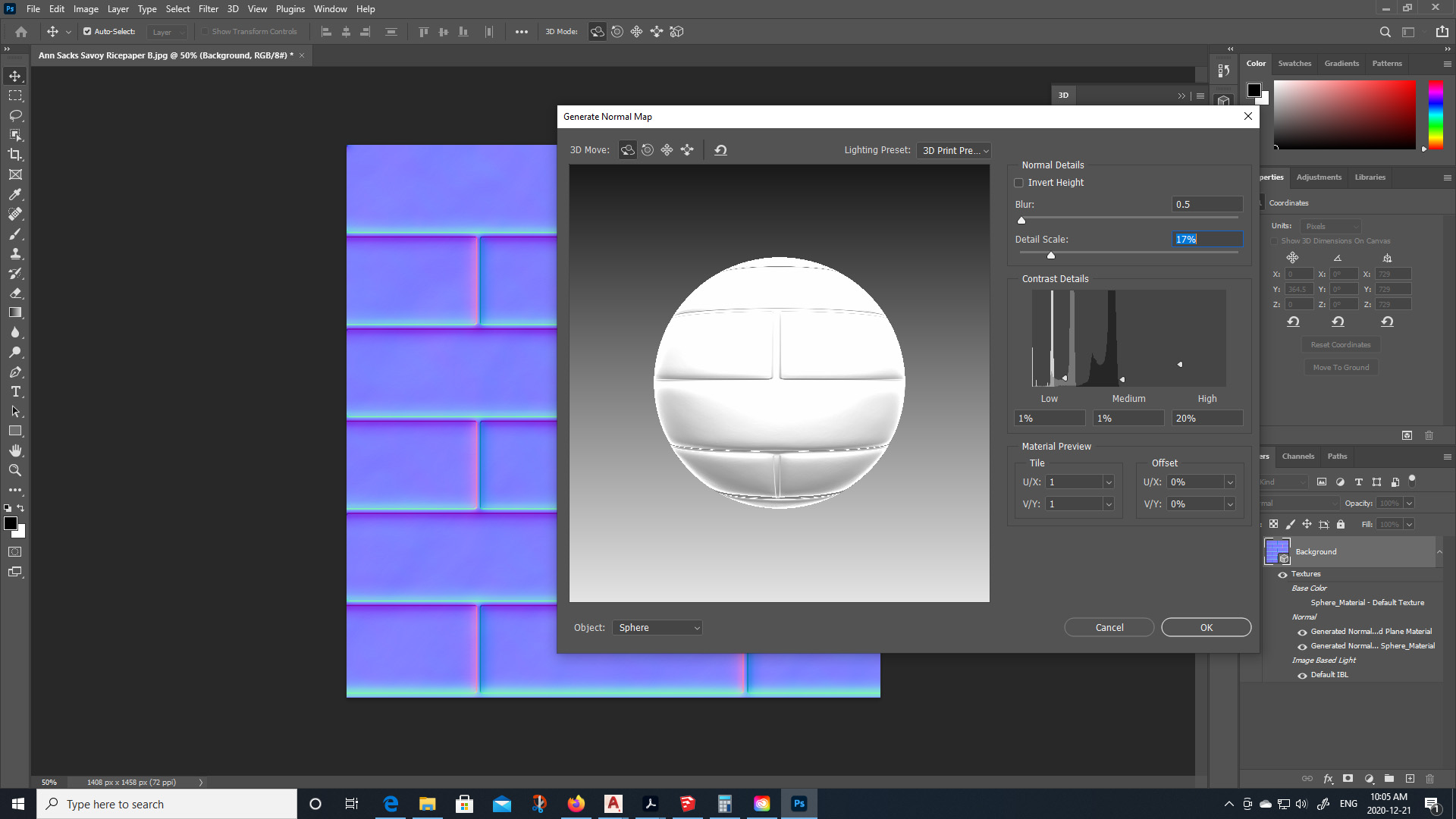Enable the Invert Height checkbox

[x=1018, y=182]
